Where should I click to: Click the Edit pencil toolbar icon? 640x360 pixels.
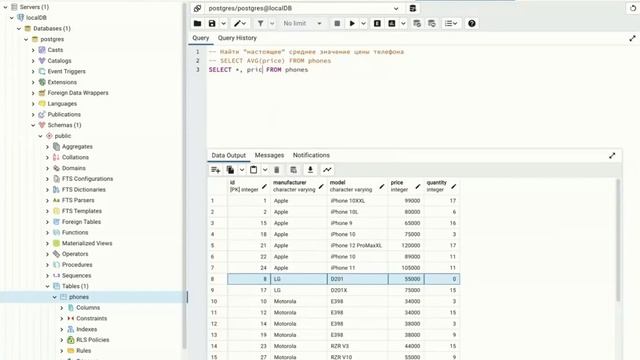click(238, 24)
